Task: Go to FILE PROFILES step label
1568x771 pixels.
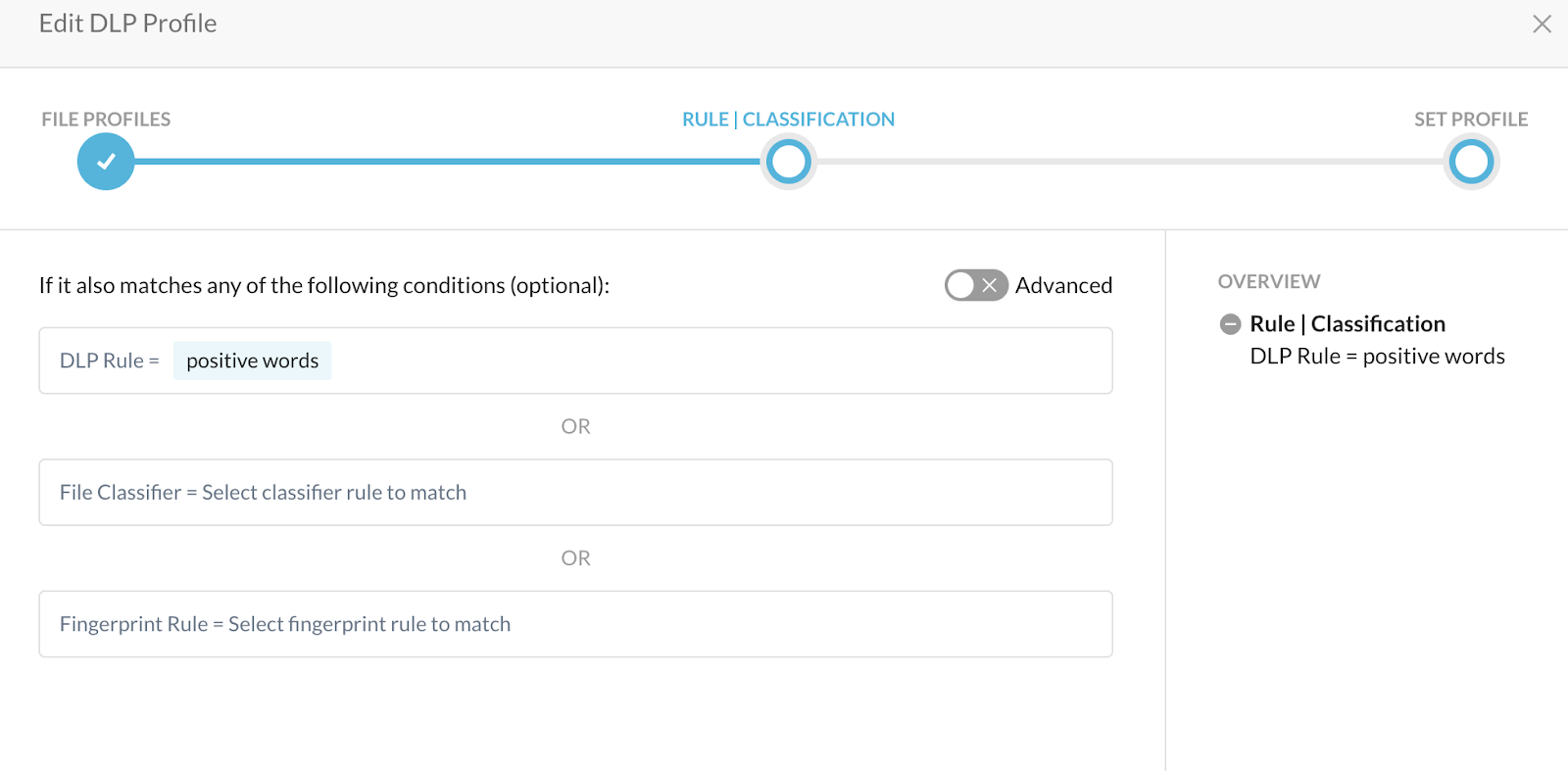Action: pos(106,120)
